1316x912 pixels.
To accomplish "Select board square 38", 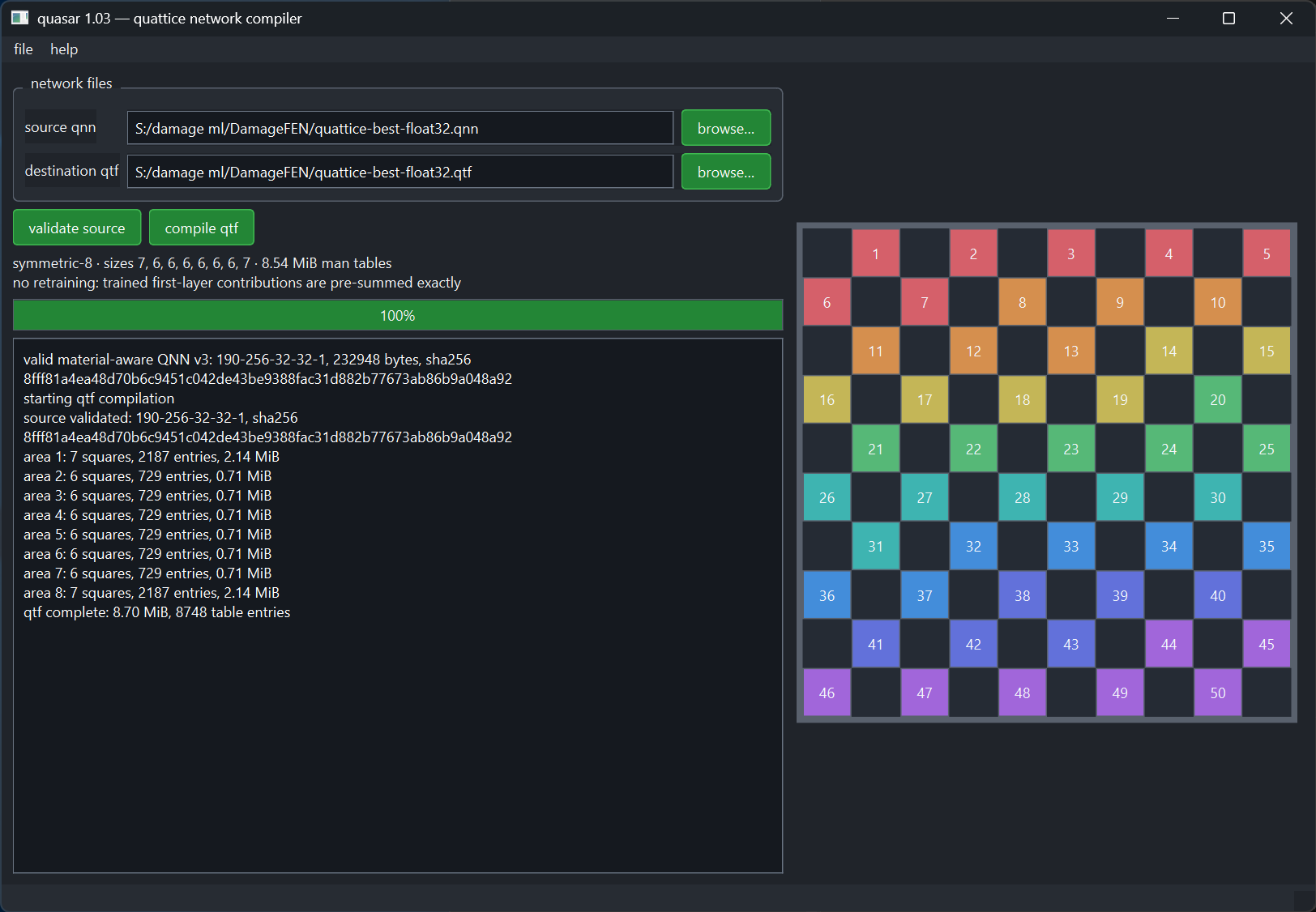I will 1023,595.
